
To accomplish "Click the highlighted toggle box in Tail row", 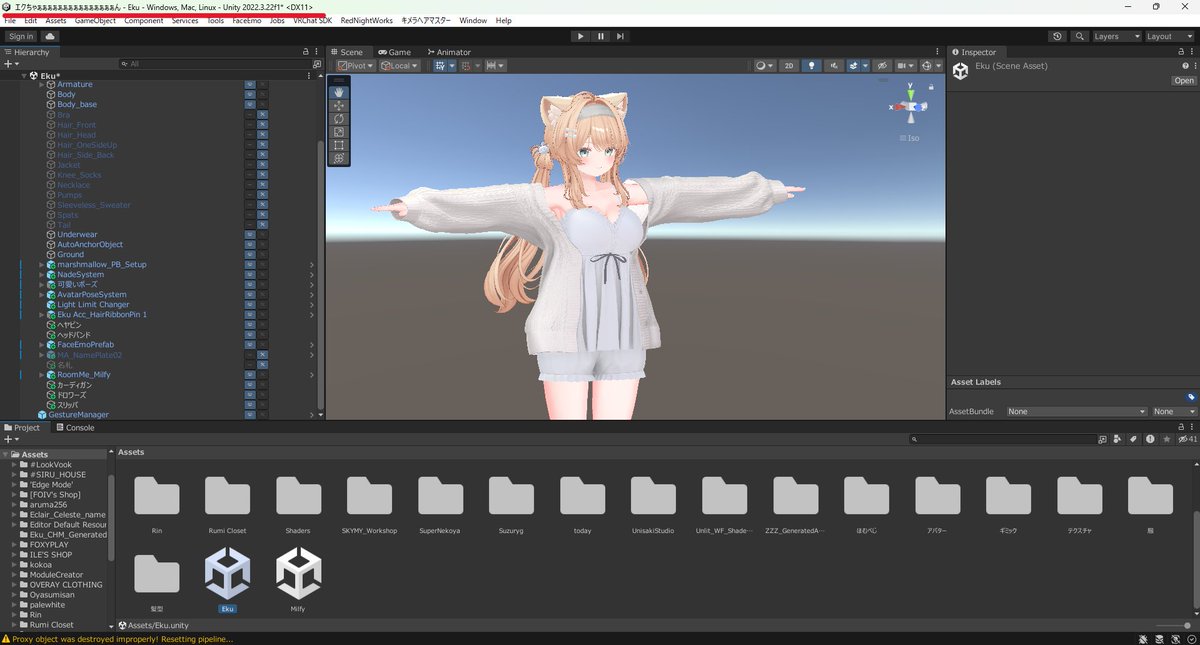I will point(262,225).
